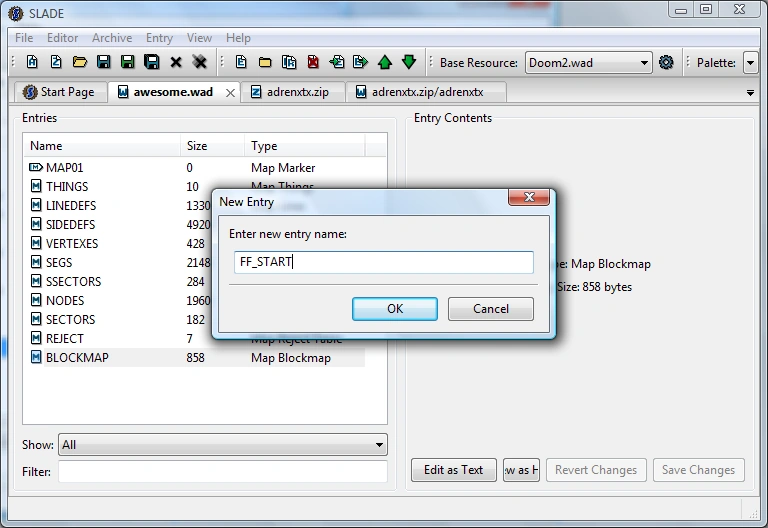Click the Map Marker type cell

tap(283, 168)
